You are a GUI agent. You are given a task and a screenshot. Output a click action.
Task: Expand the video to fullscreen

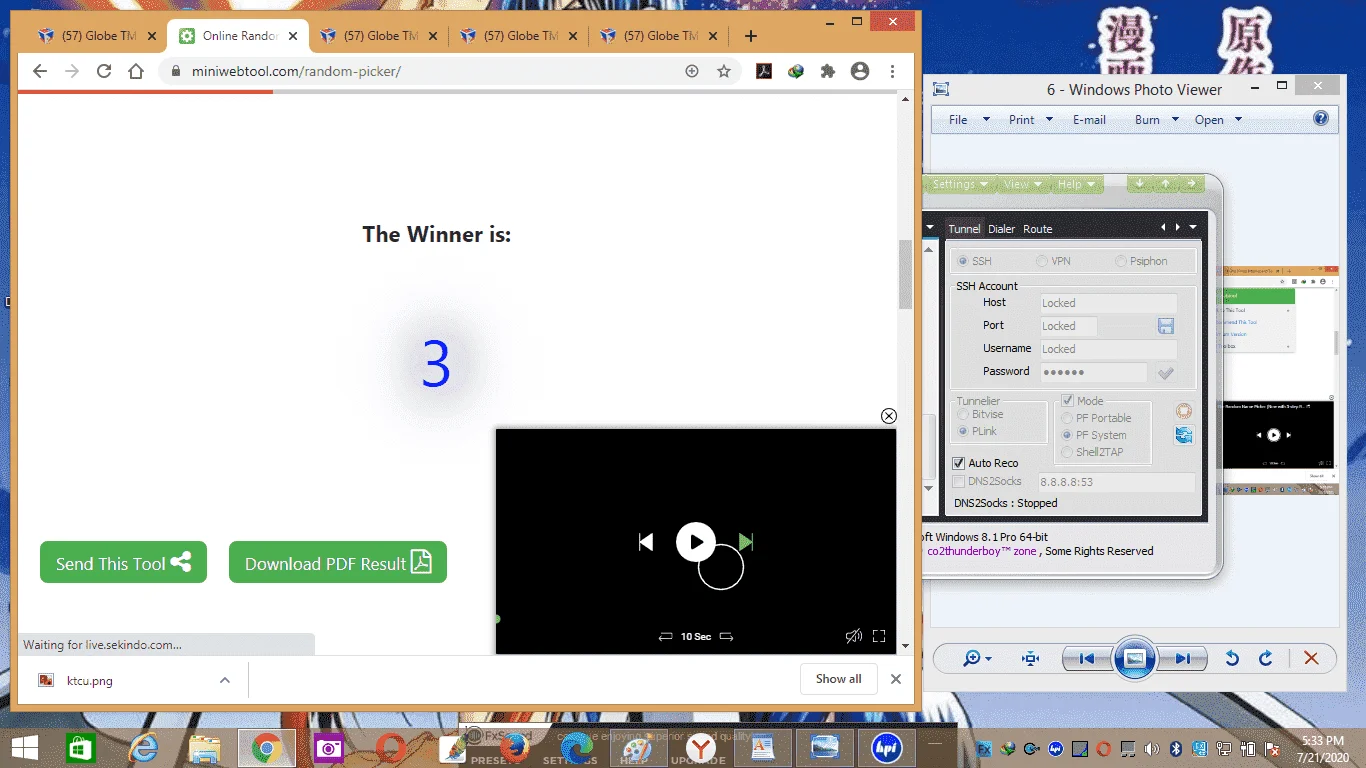click(879, 636)
